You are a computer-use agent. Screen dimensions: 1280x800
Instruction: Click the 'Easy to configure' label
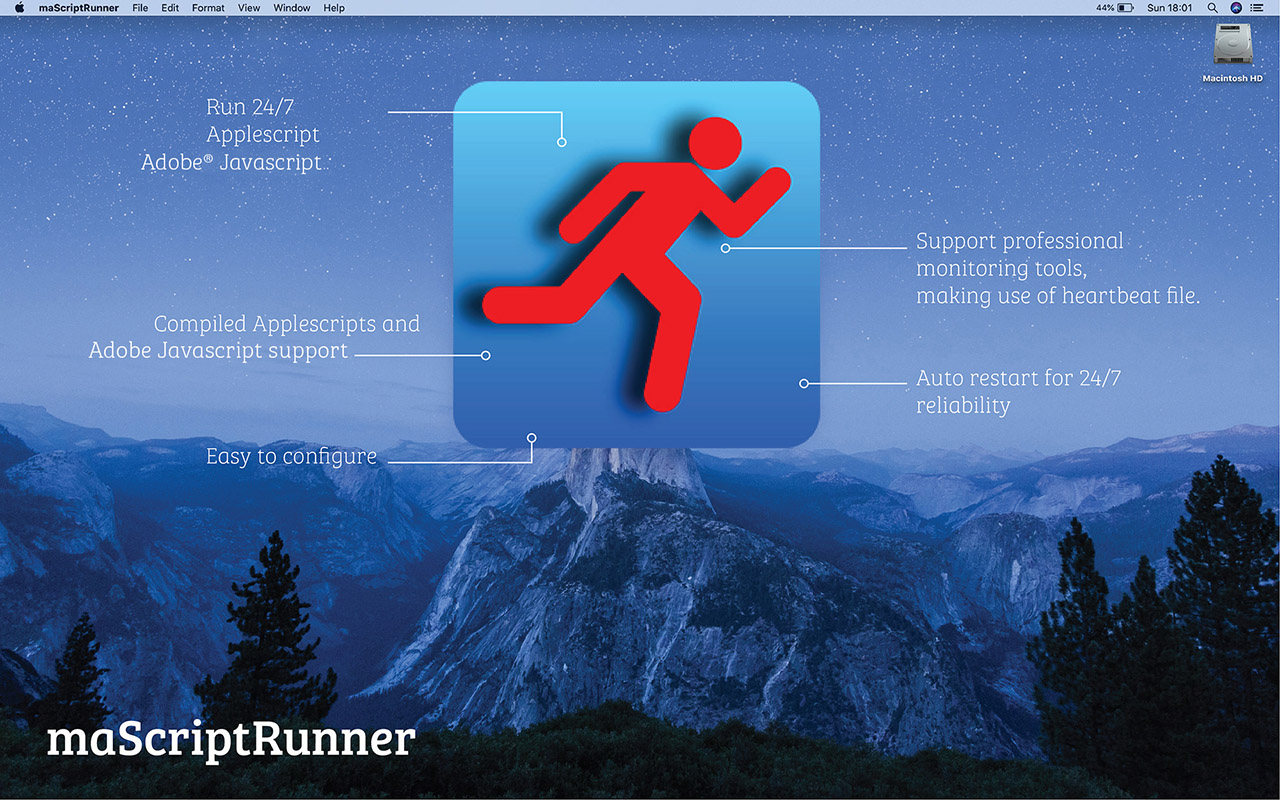tap(290, 456)
